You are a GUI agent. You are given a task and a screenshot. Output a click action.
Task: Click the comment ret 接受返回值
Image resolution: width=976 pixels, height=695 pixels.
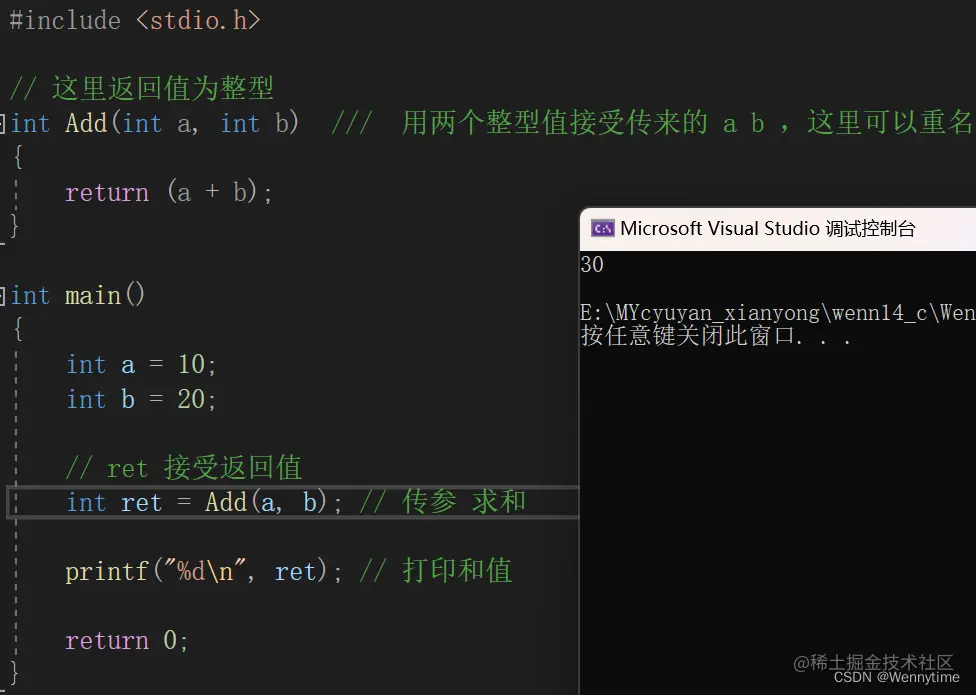(184, 468)
